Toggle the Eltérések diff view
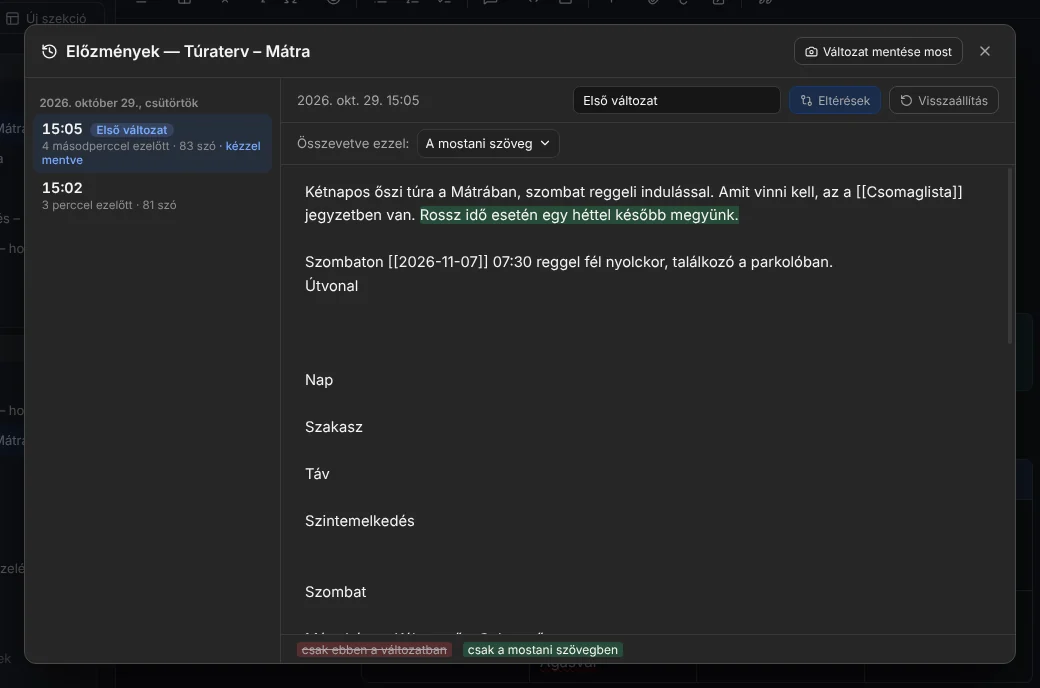1040x688 pixels. tap(835, 101)
